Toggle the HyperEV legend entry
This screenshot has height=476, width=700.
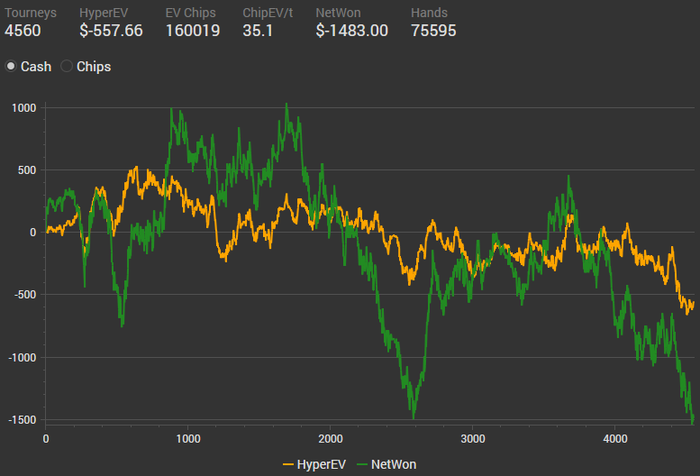(x=314, y=464)
